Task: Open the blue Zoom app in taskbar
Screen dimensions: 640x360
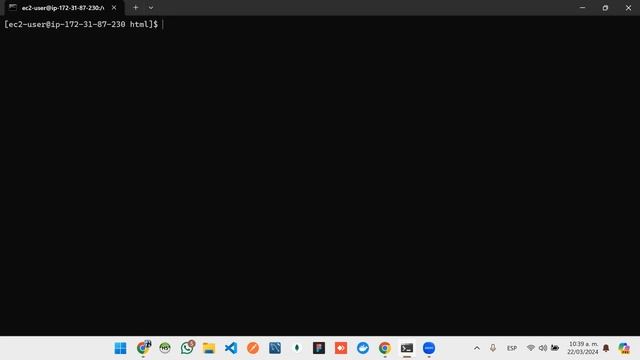Action: 429,348
